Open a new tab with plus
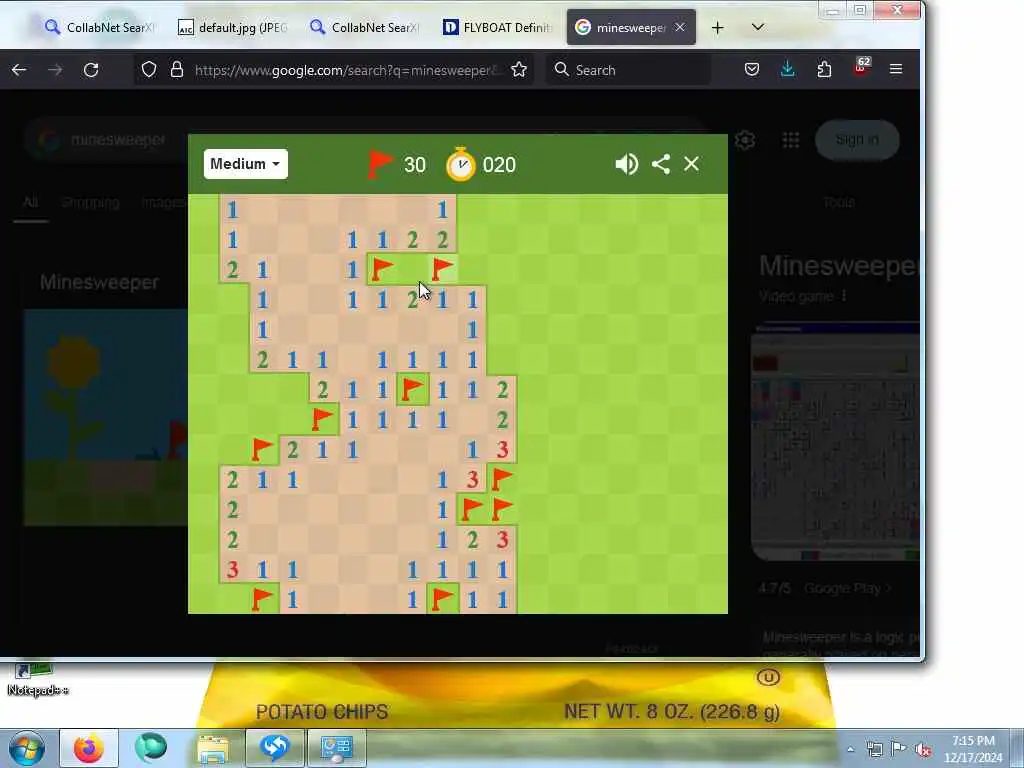1024x768 pixels. (x=718, y=27)
